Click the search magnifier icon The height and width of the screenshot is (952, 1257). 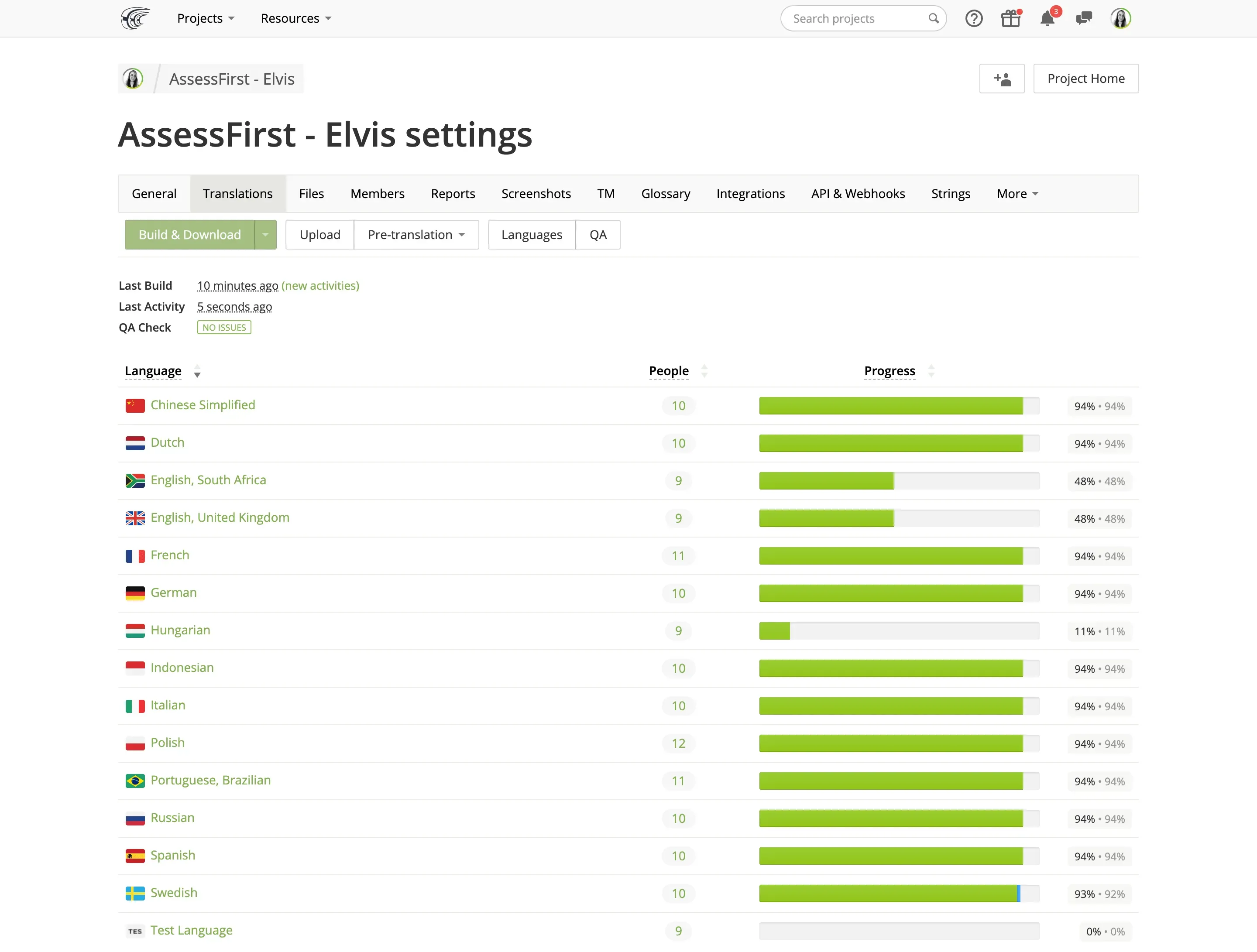pyautogui.click(x=933, y=19)
